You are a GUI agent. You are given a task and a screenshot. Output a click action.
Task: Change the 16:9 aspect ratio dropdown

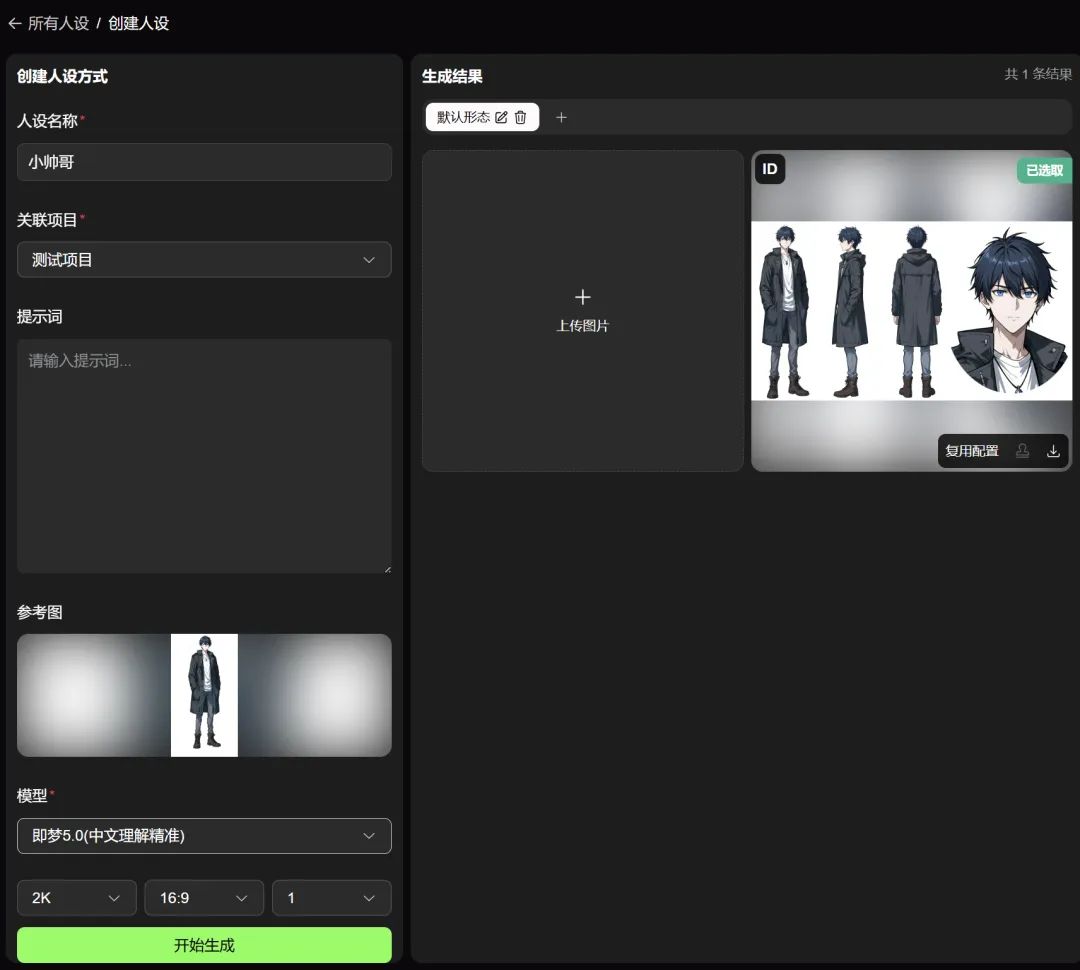point(204,898)
